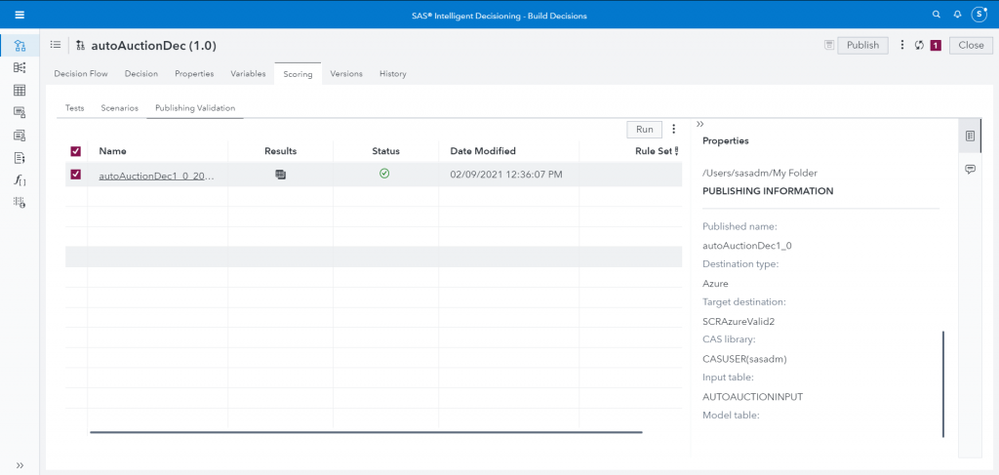999x475 pixels.
Task: Open the user profile avatar
Action: coord(980,15)
